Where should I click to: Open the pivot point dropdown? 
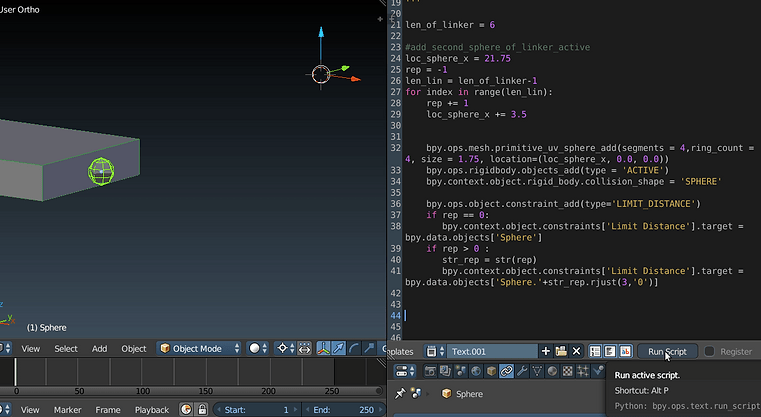[x=285, y=349]
